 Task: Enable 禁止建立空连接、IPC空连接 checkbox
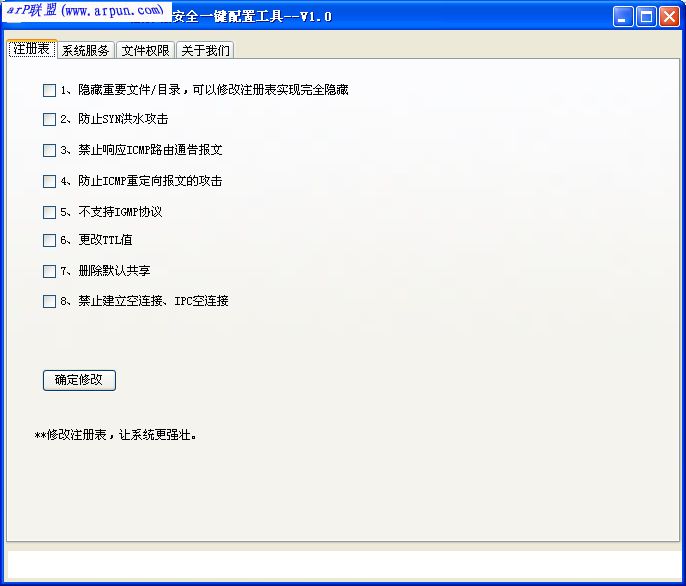[x=49, y=302]
